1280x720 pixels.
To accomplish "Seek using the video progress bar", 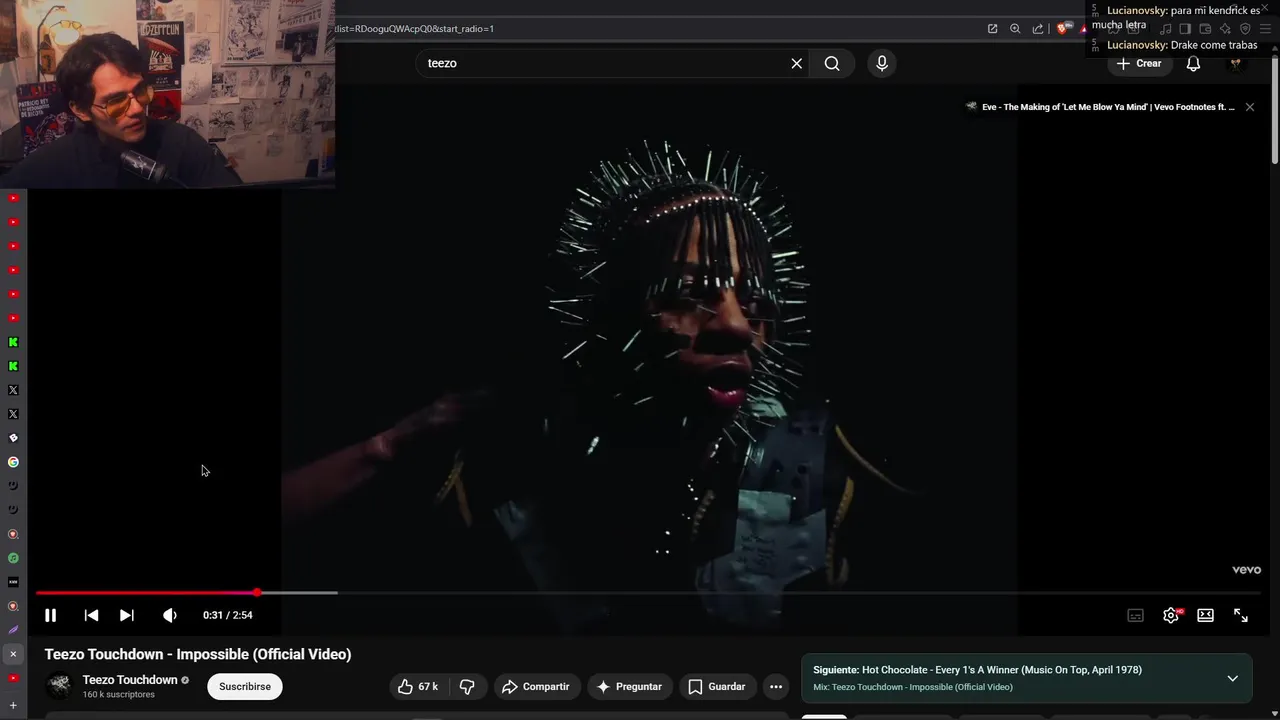I will [x=648, y=593].
